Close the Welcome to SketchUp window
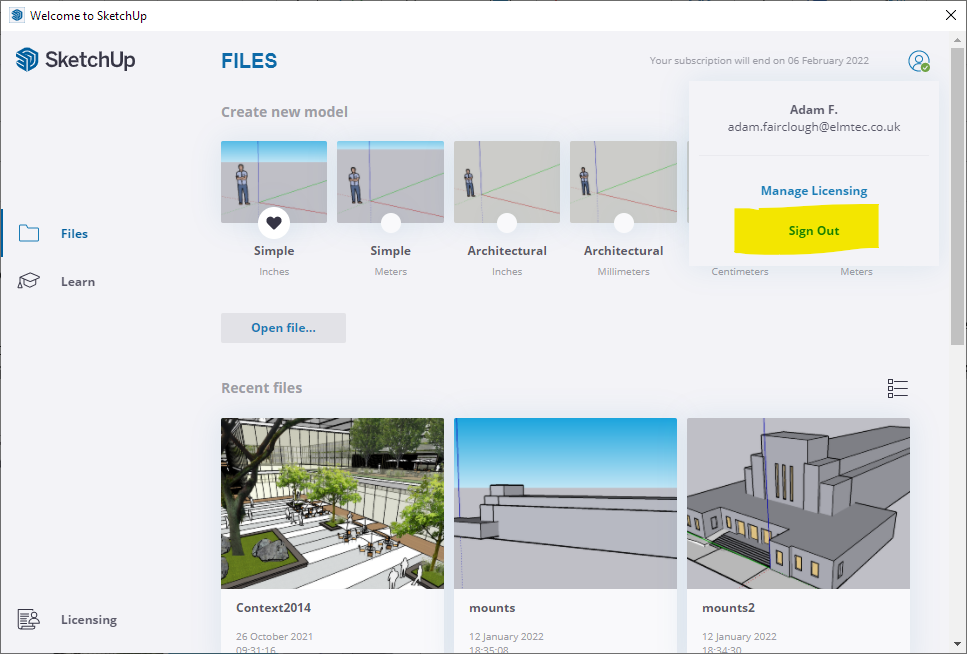Screen dimensions: 967x654 tap(951, 15)
